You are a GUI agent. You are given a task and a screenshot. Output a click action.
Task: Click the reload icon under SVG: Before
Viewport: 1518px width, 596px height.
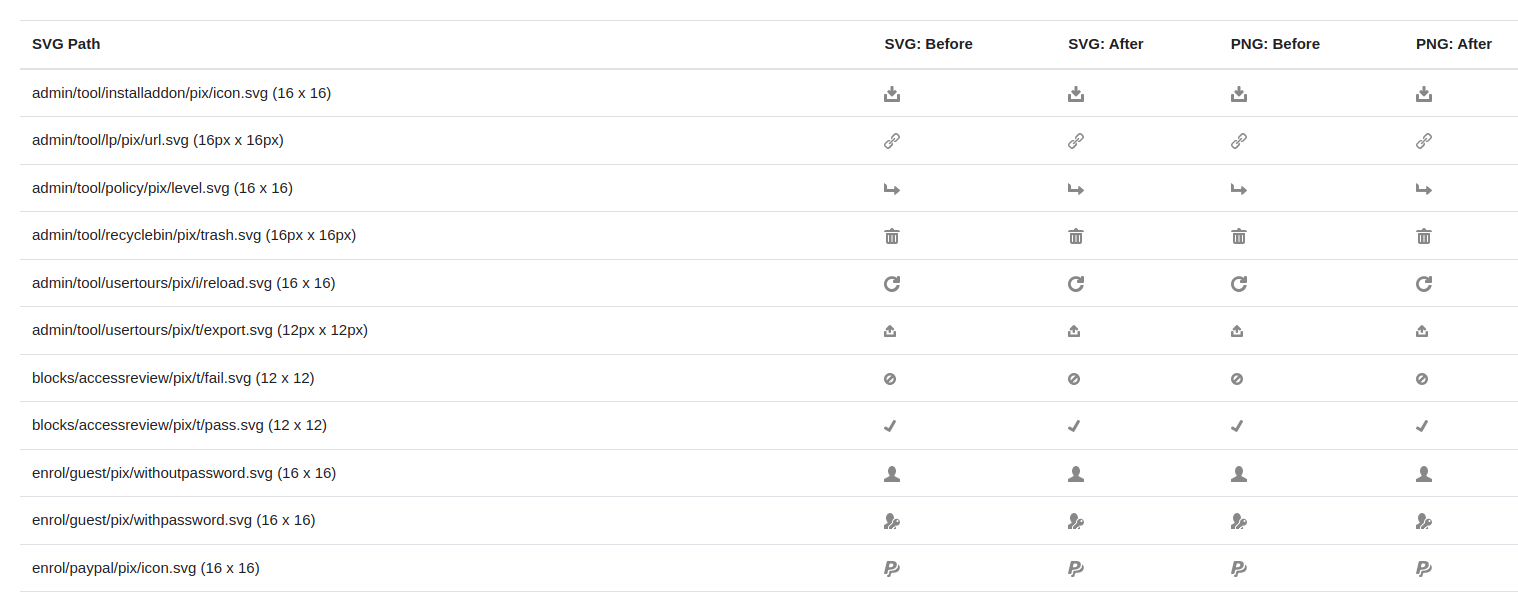[x=892, y=283]
